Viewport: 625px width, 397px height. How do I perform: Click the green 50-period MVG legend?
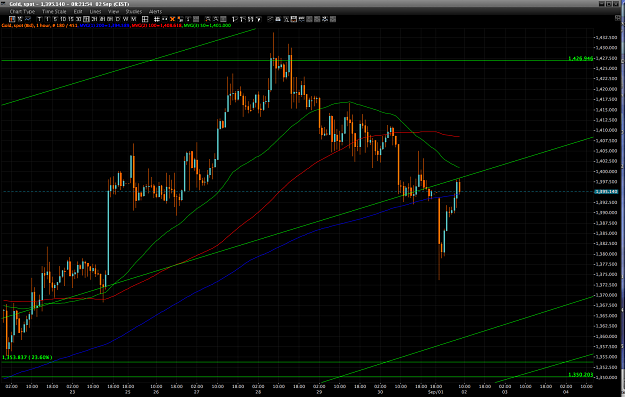coord(207,25)
